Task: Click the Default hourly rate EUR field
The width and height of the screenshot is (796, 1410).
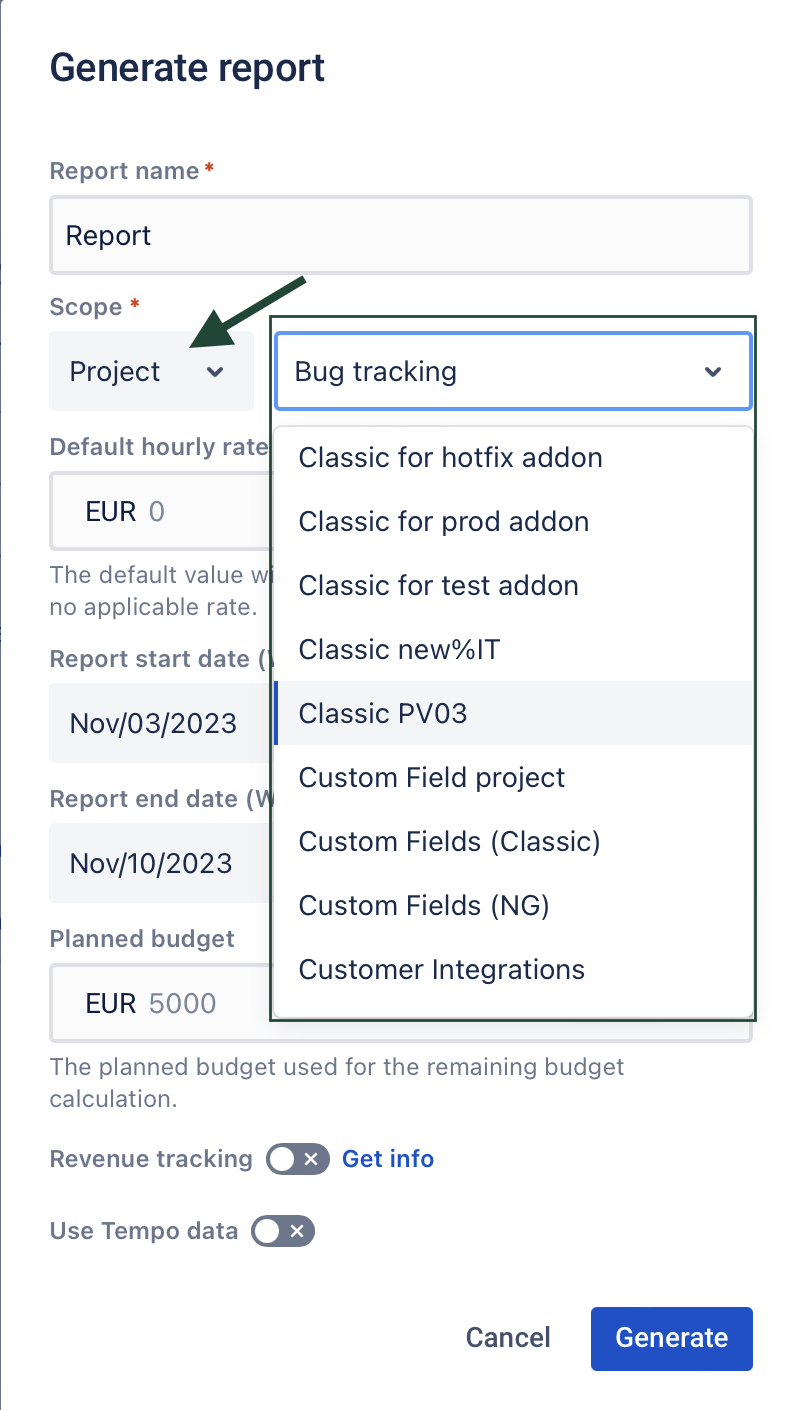Action: tap(160, 512)
